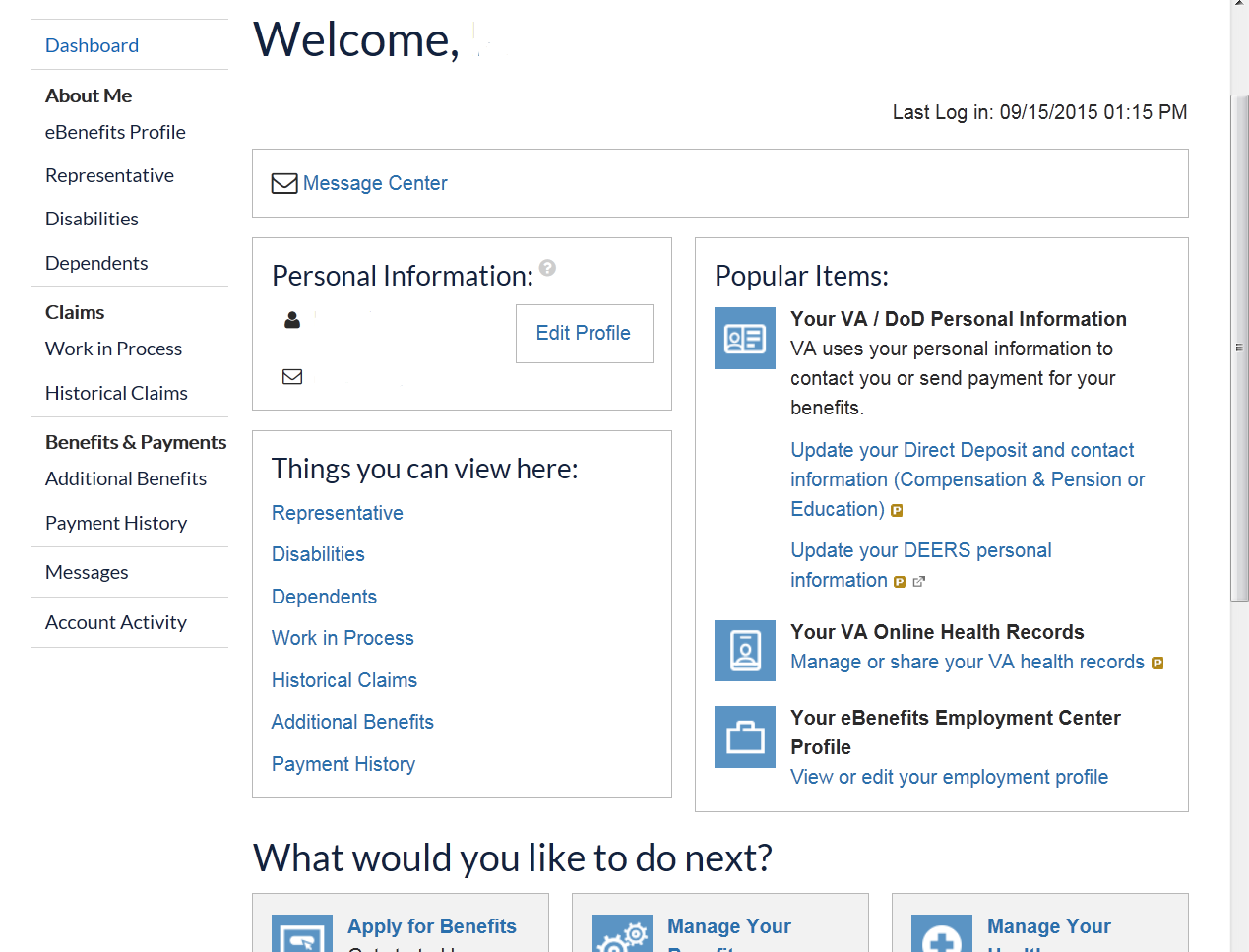The image size is (1249, 952).
Task: Click Payment History link in view list
Action: point(343,764)
